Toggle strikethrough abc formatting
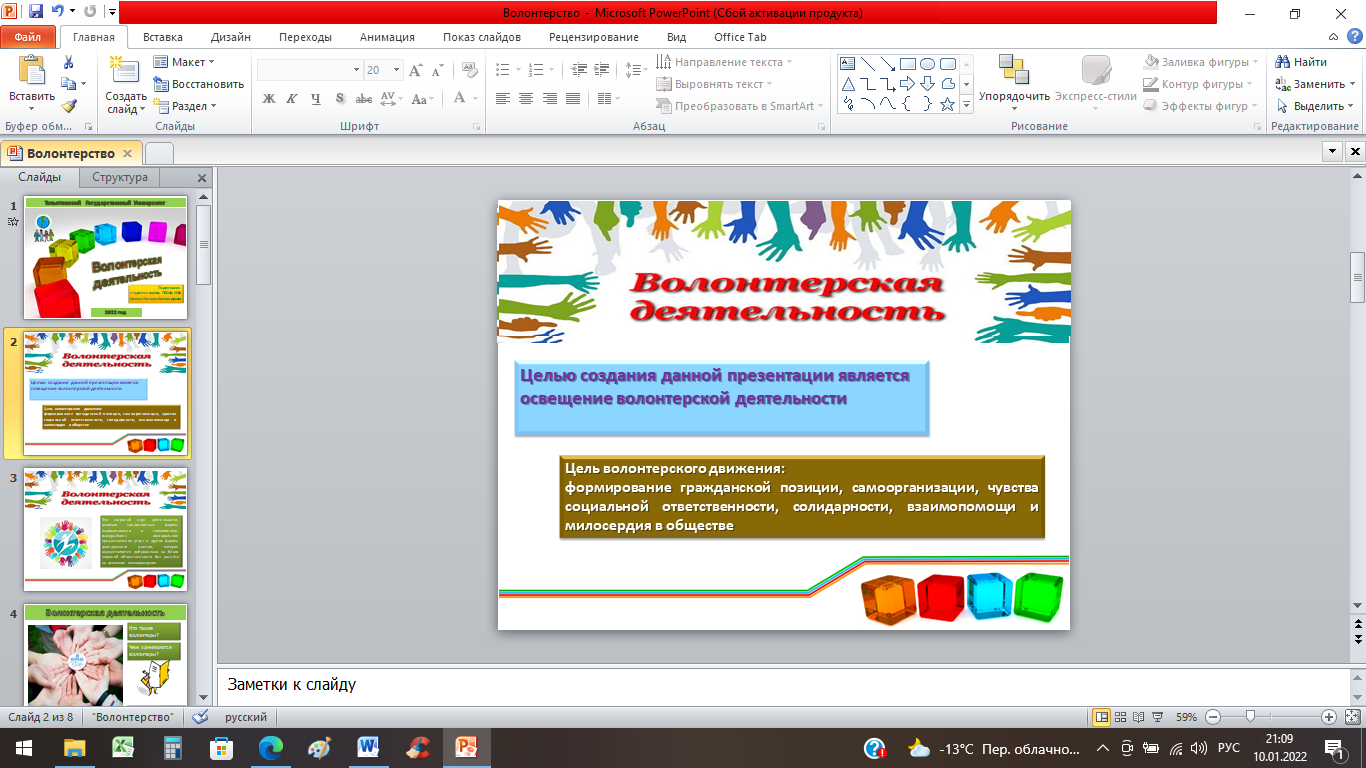Screen dimensions: 1366x768 click(x=364, y=98)
